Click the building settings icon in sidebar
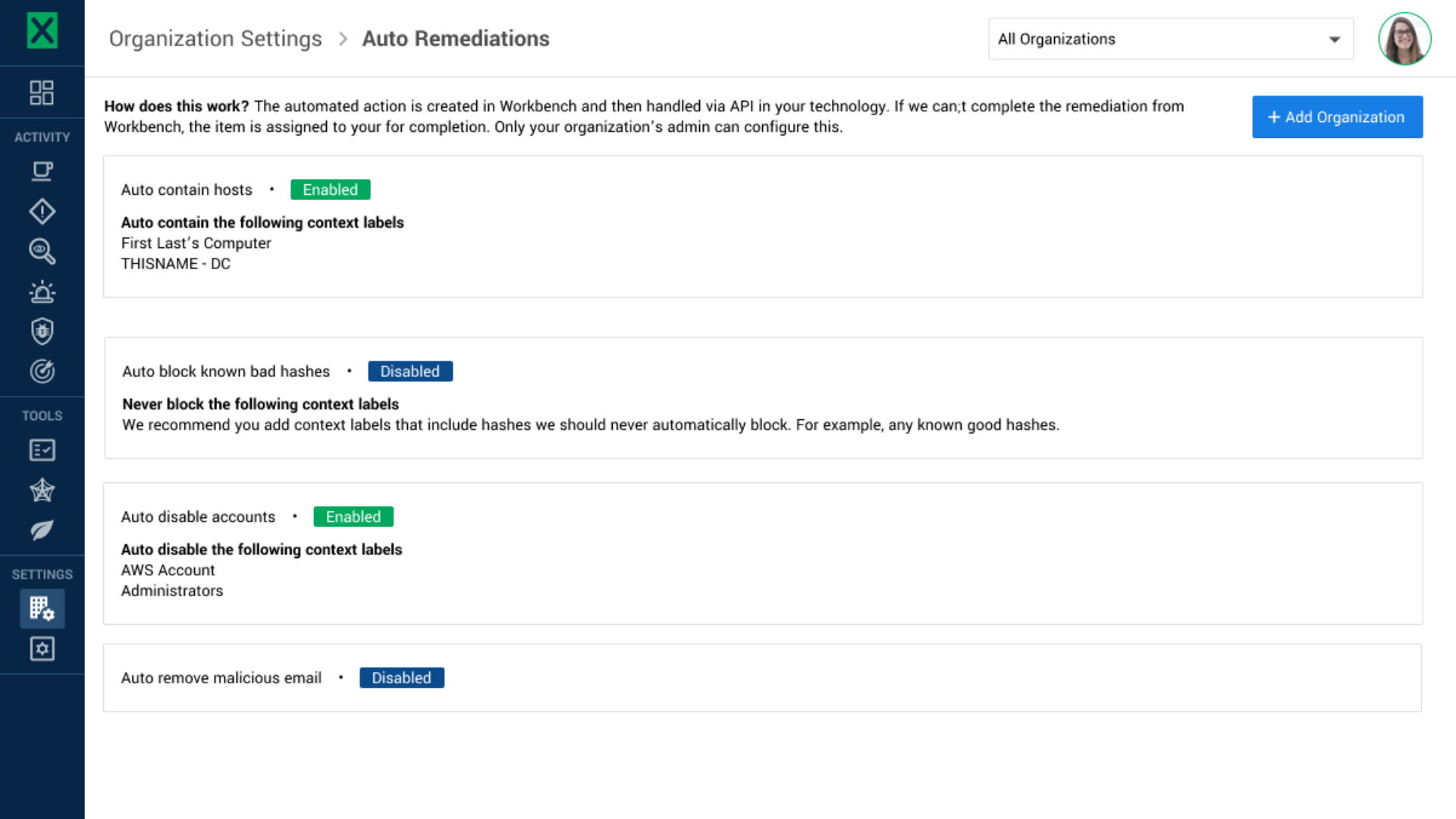 (x=42, y=608)
